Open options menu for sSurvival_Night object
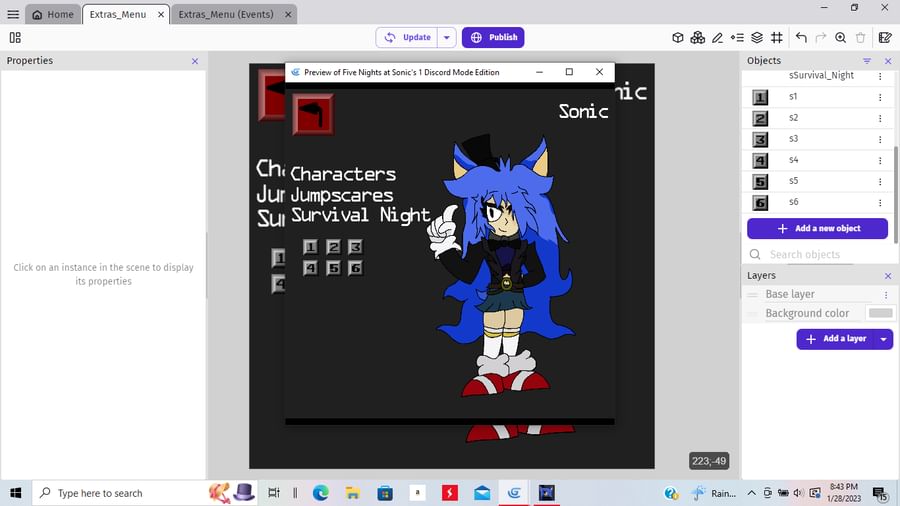Screen dimensions: 900x506 (880, 76)
